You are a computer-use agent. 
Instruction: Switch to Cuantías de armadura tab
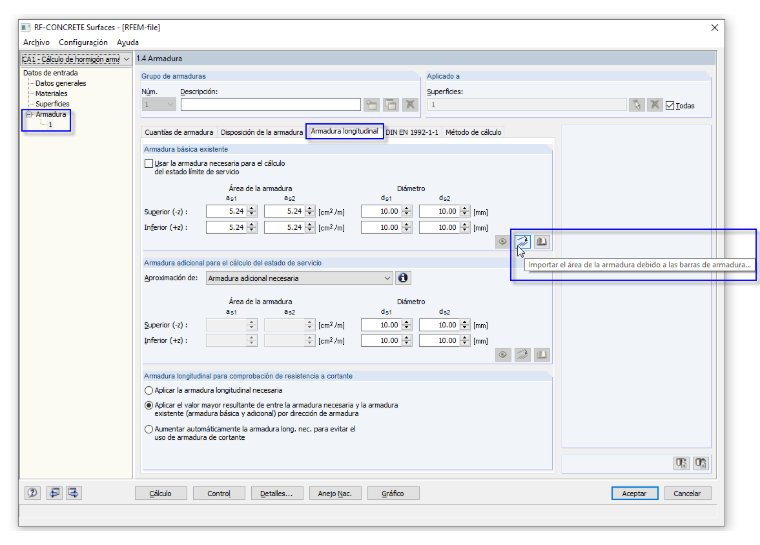[179, 132]
